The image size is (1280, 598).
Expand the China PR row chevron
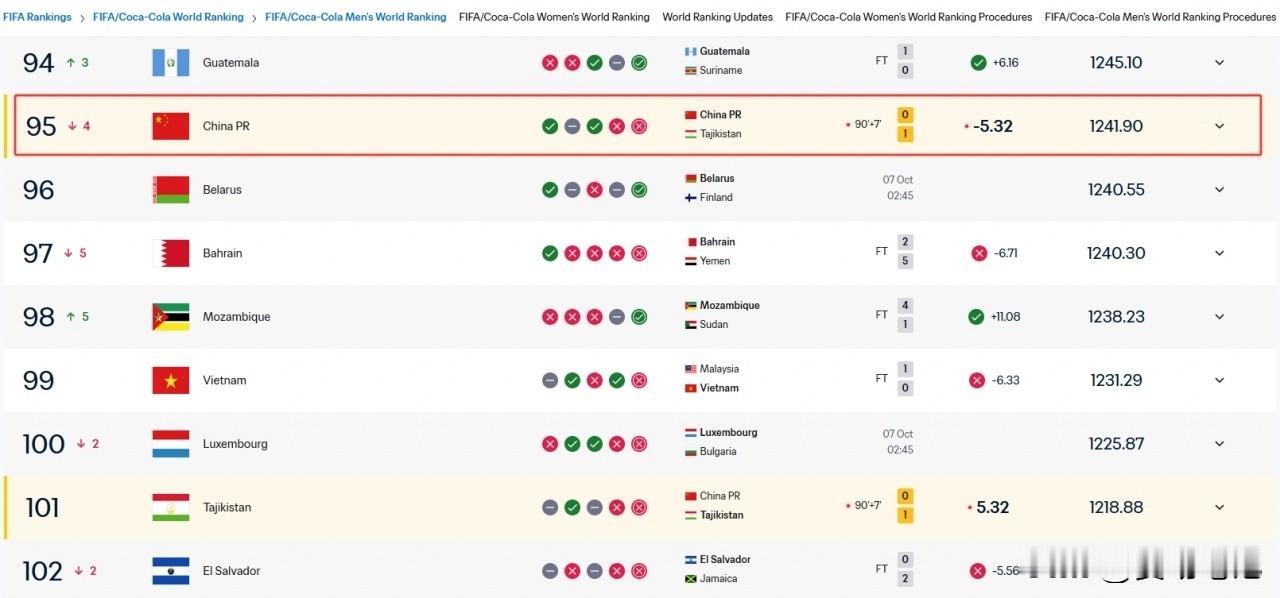1219,126
